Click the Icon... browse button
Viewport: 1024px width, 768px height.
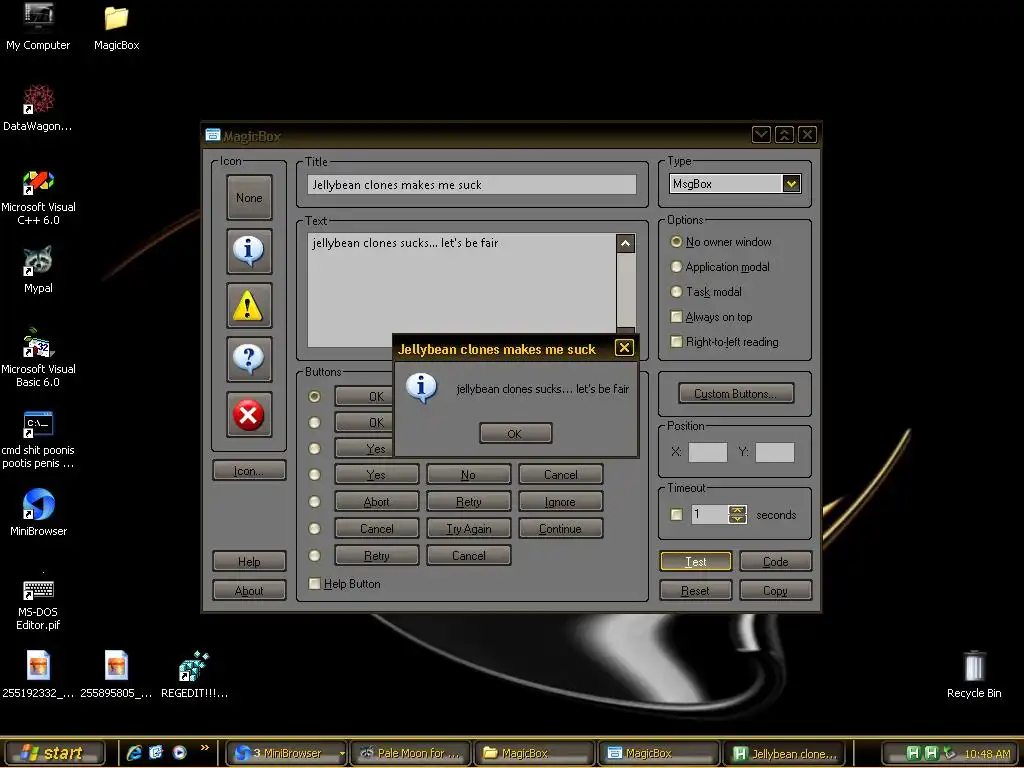(x=249, y=470)
